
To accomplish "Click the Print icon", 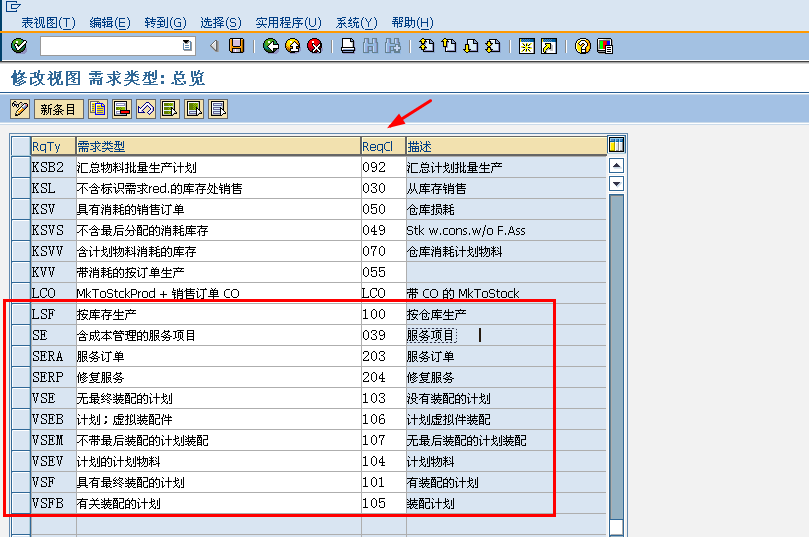I will tap(348, 46).
